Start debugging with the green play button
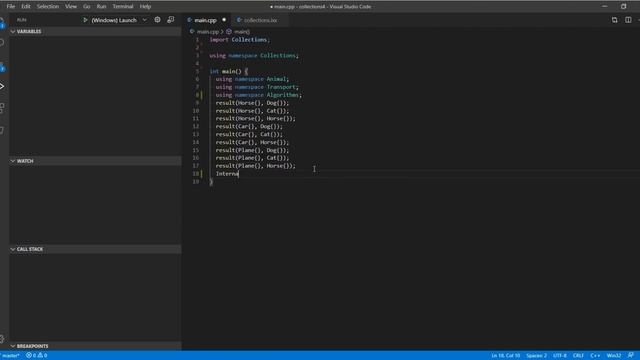 [x=85, y=20]
